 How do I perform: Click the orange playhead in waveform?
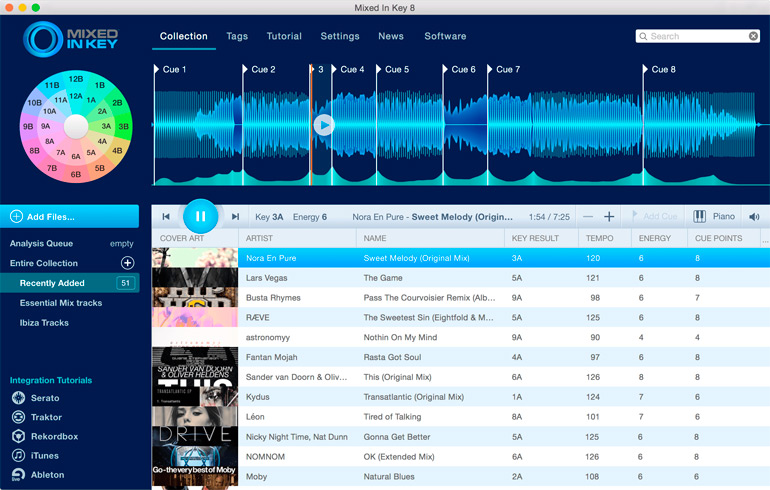311,125
